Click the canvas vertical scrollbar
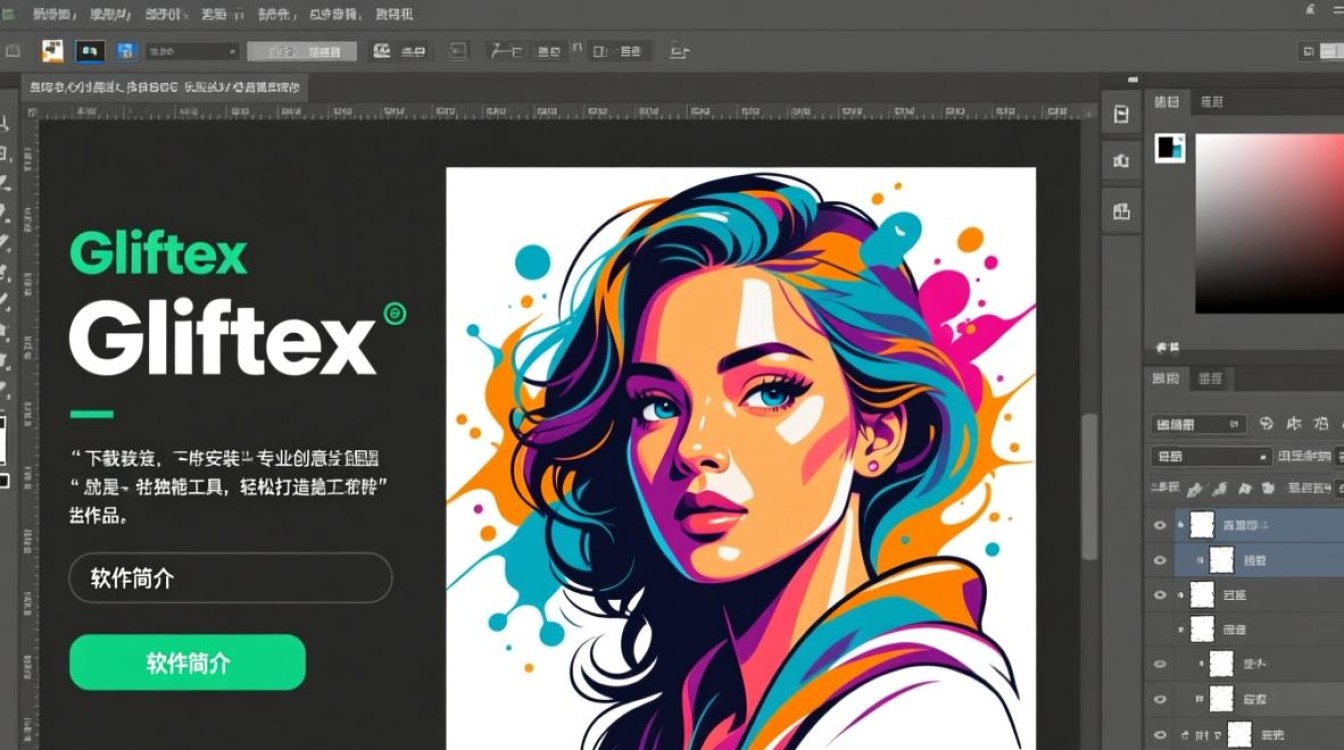 1090,480
